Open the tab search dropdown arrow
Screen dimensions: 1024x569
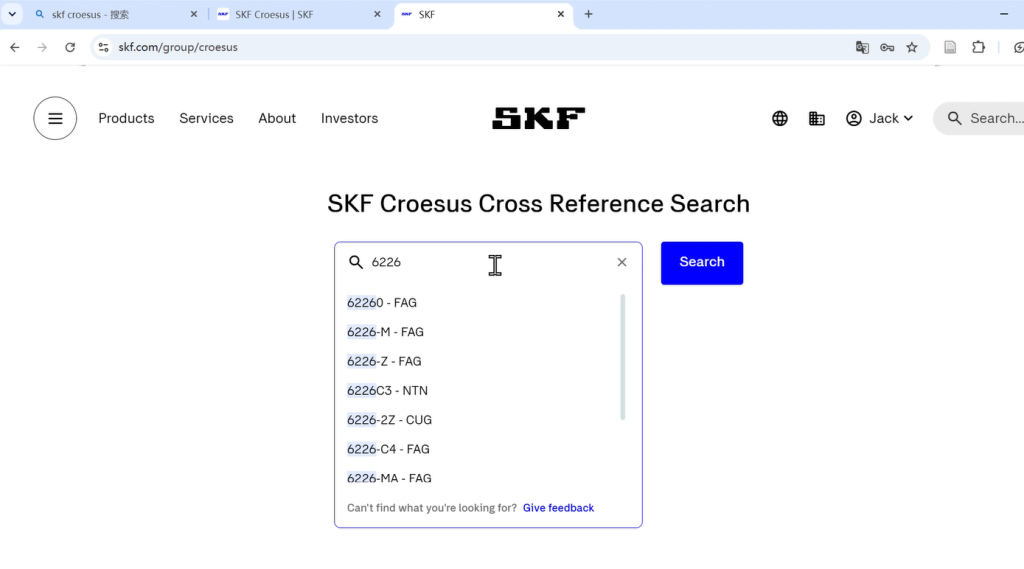click(12, 14)
